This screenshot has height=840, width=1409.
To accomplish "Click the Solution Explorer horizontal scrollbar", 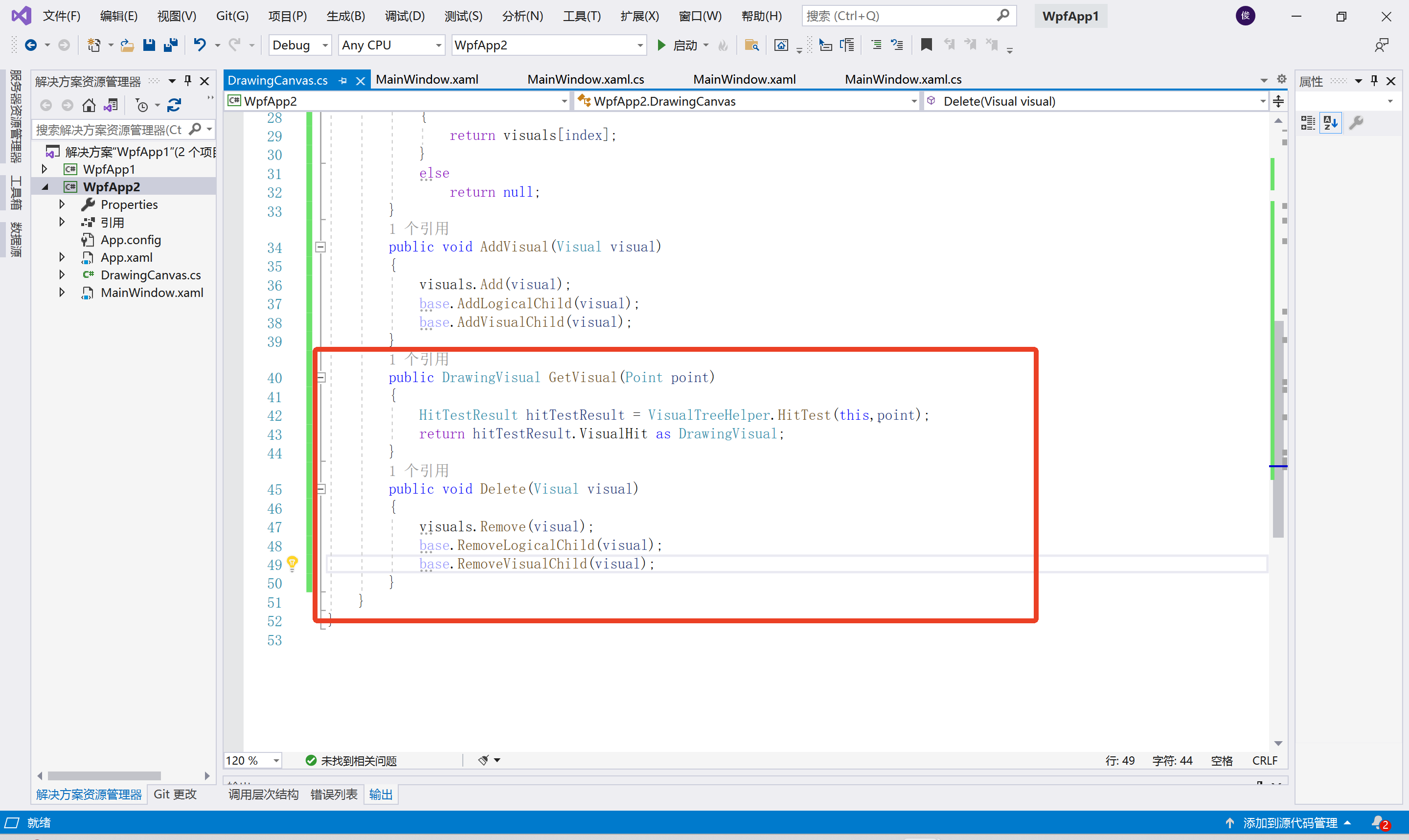I will pyautogui.click(x=105, y=775).
